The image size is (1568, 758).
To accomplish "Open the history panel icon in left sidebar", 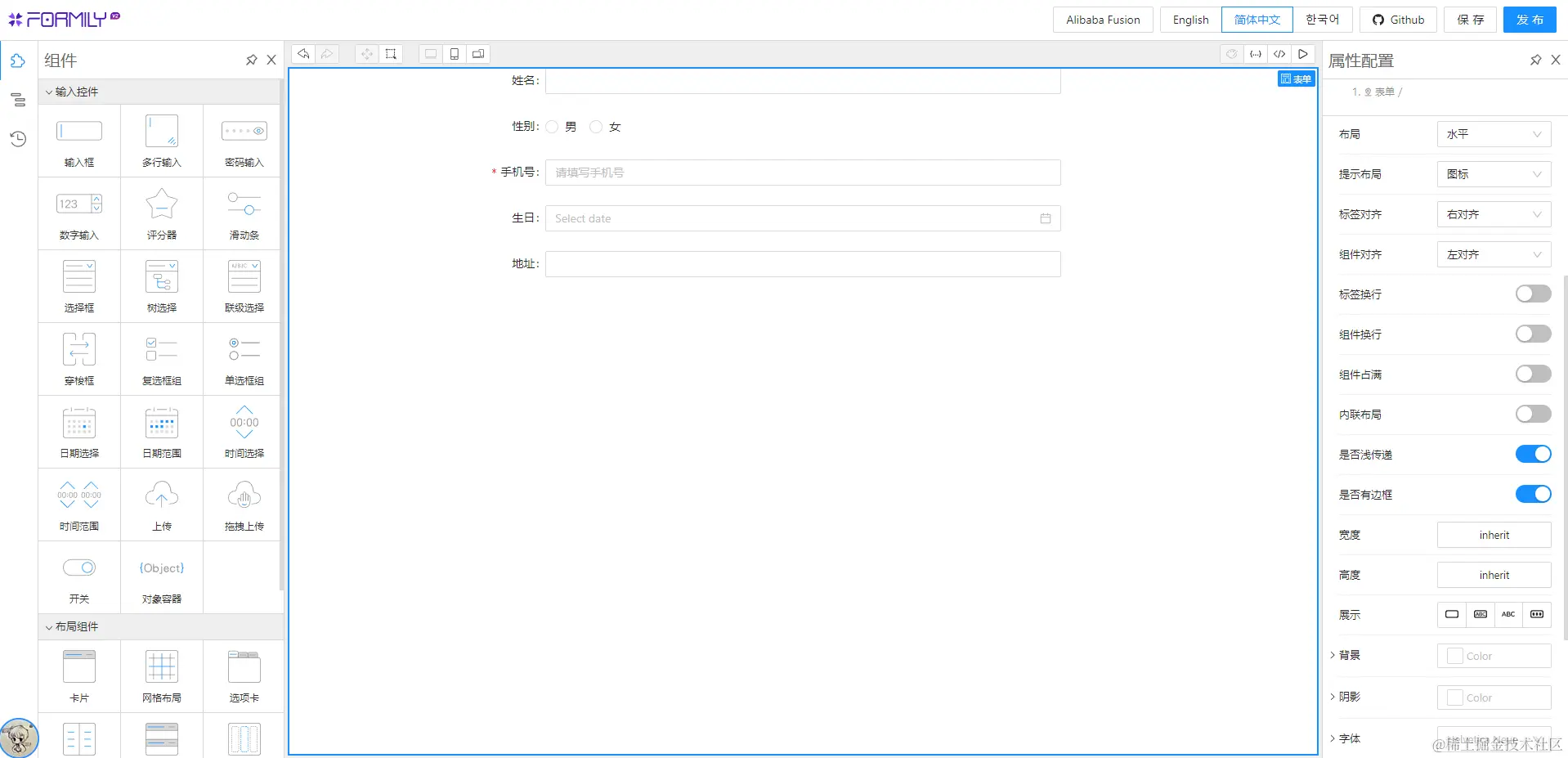I will (x=18, y=139).
